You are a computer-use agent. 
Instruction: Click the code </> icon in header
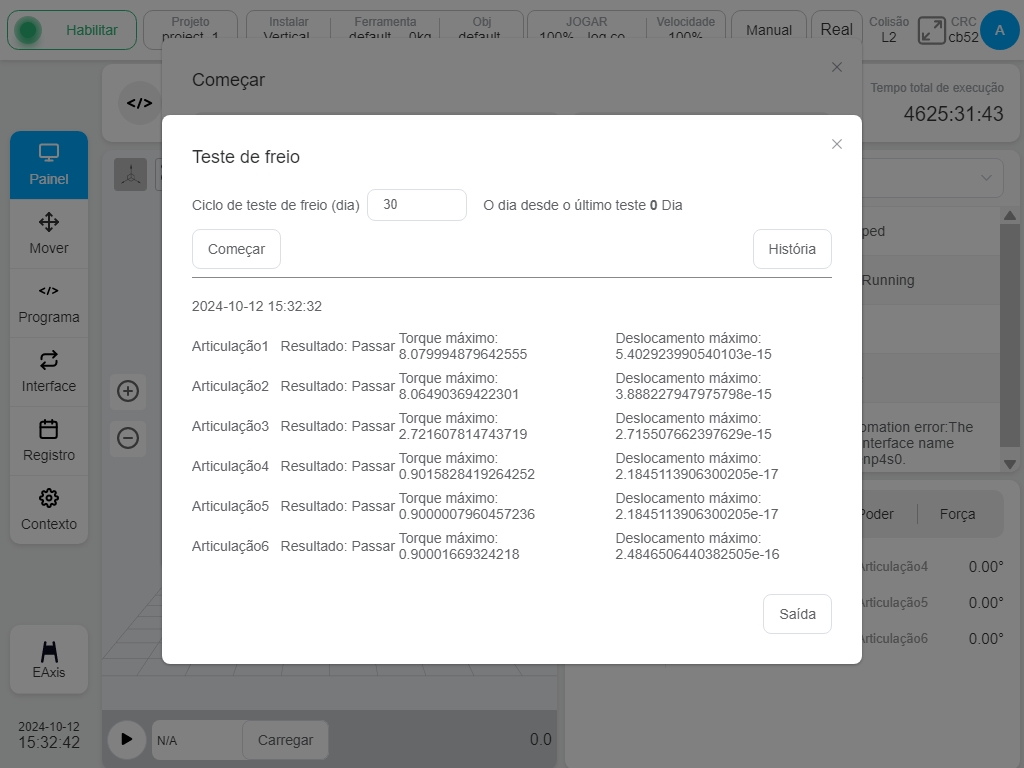(139, 103)
